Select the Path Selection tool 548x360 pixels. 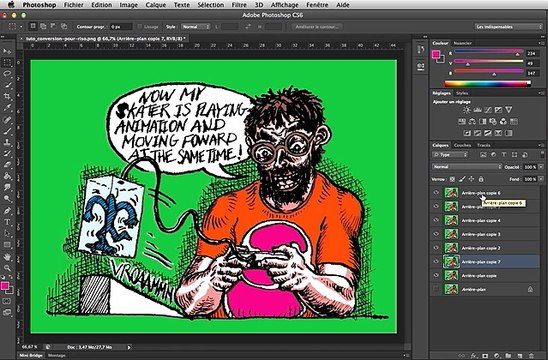7,233
